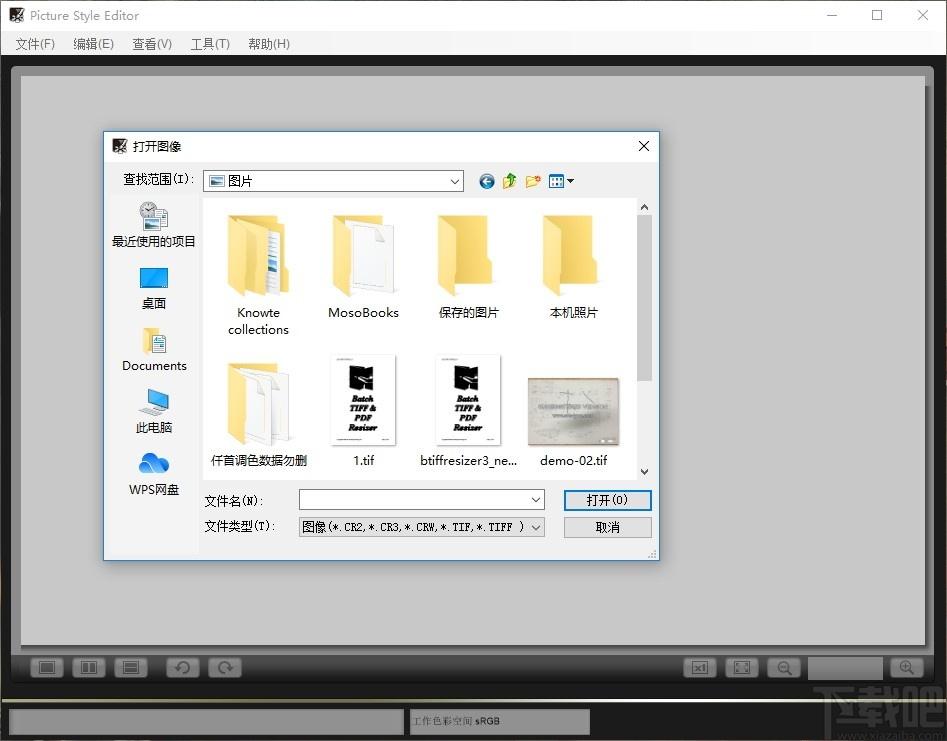Open the 工具(T) menu

[x=210, y=44]
